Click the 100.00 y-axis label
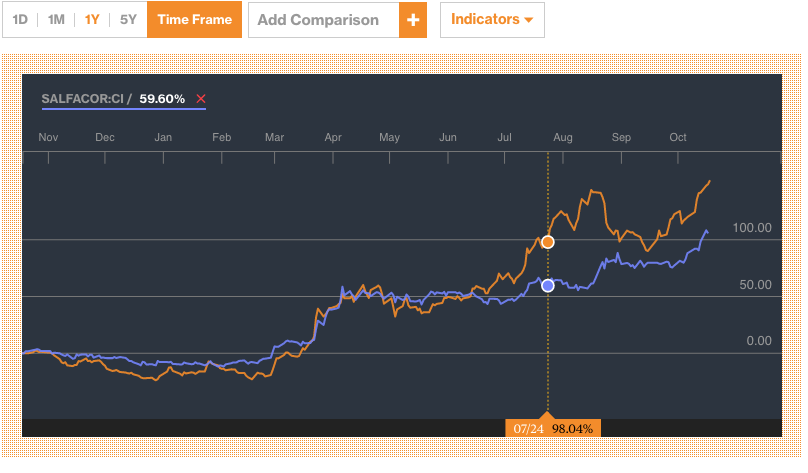Image resolution: width=808 pixels, height=473 pixels. tap(752, 228)
